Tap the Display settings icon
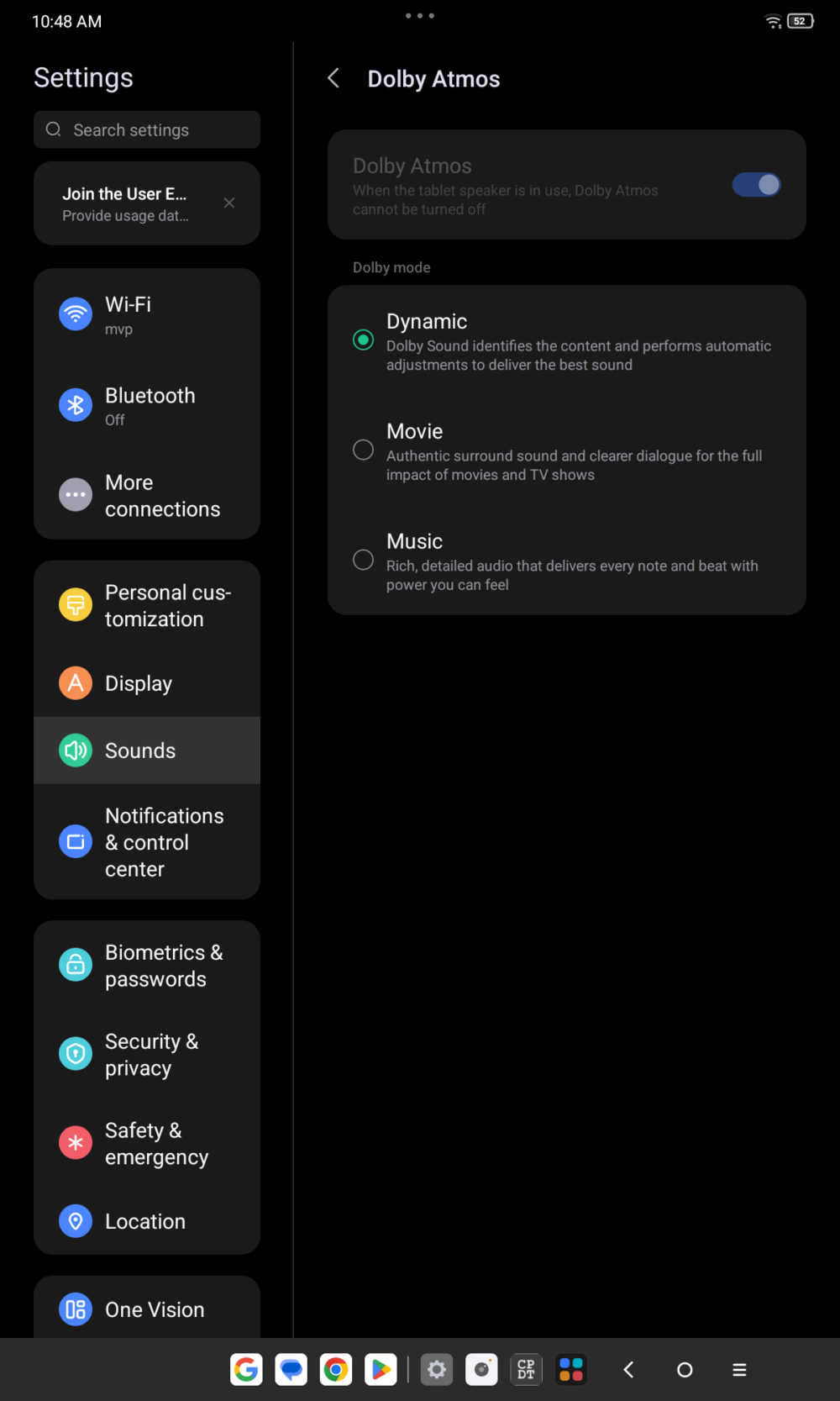The image size is (840, 1401). 76,683
